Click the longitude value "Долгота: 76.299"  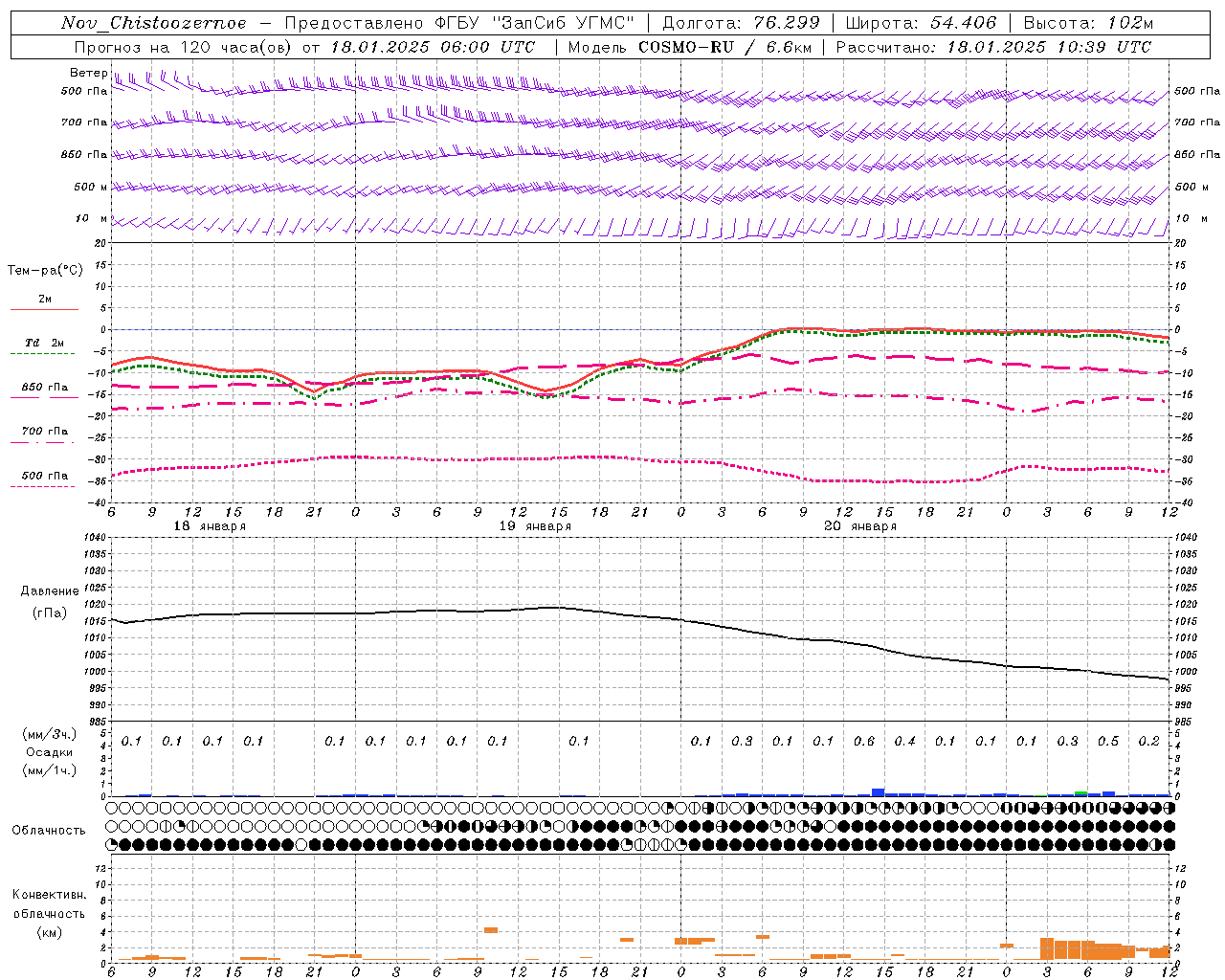[x=742, y=23]
